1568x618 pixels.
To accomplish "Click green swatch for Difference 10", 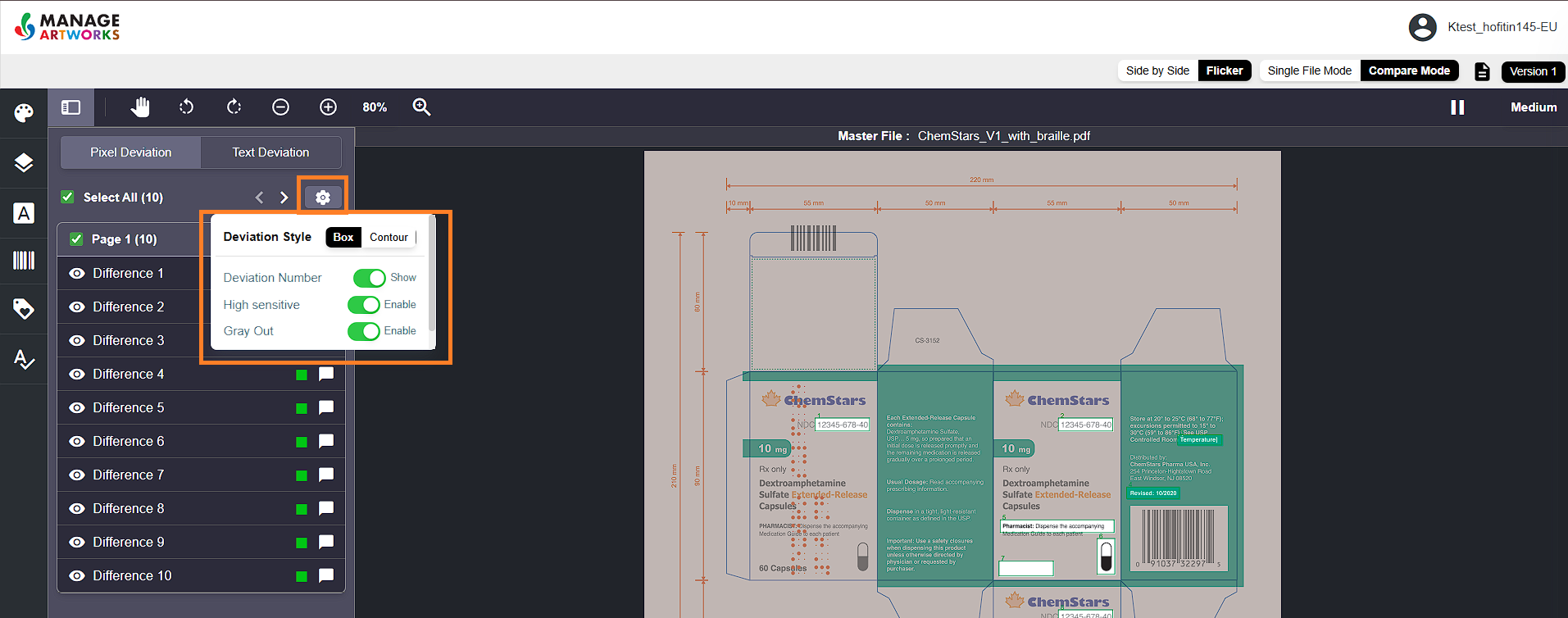I will [302, 576].
